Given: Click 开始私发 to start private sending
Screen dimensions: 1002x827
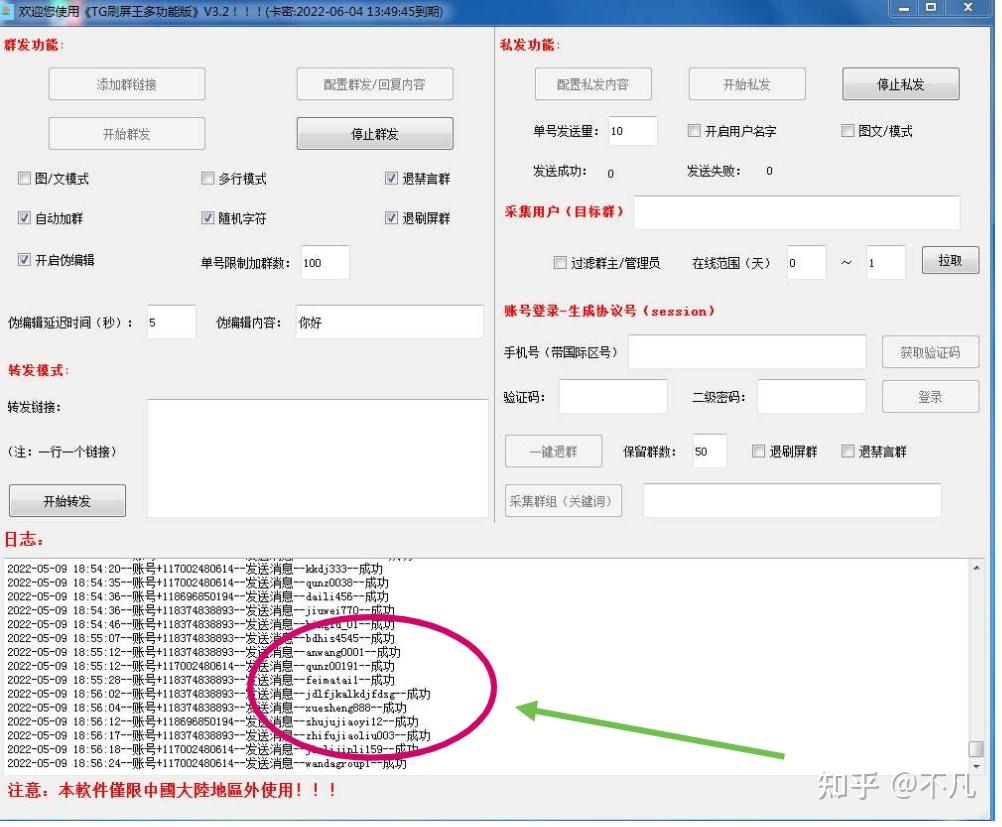Looking at the screenshot, I should click(745, 84).
